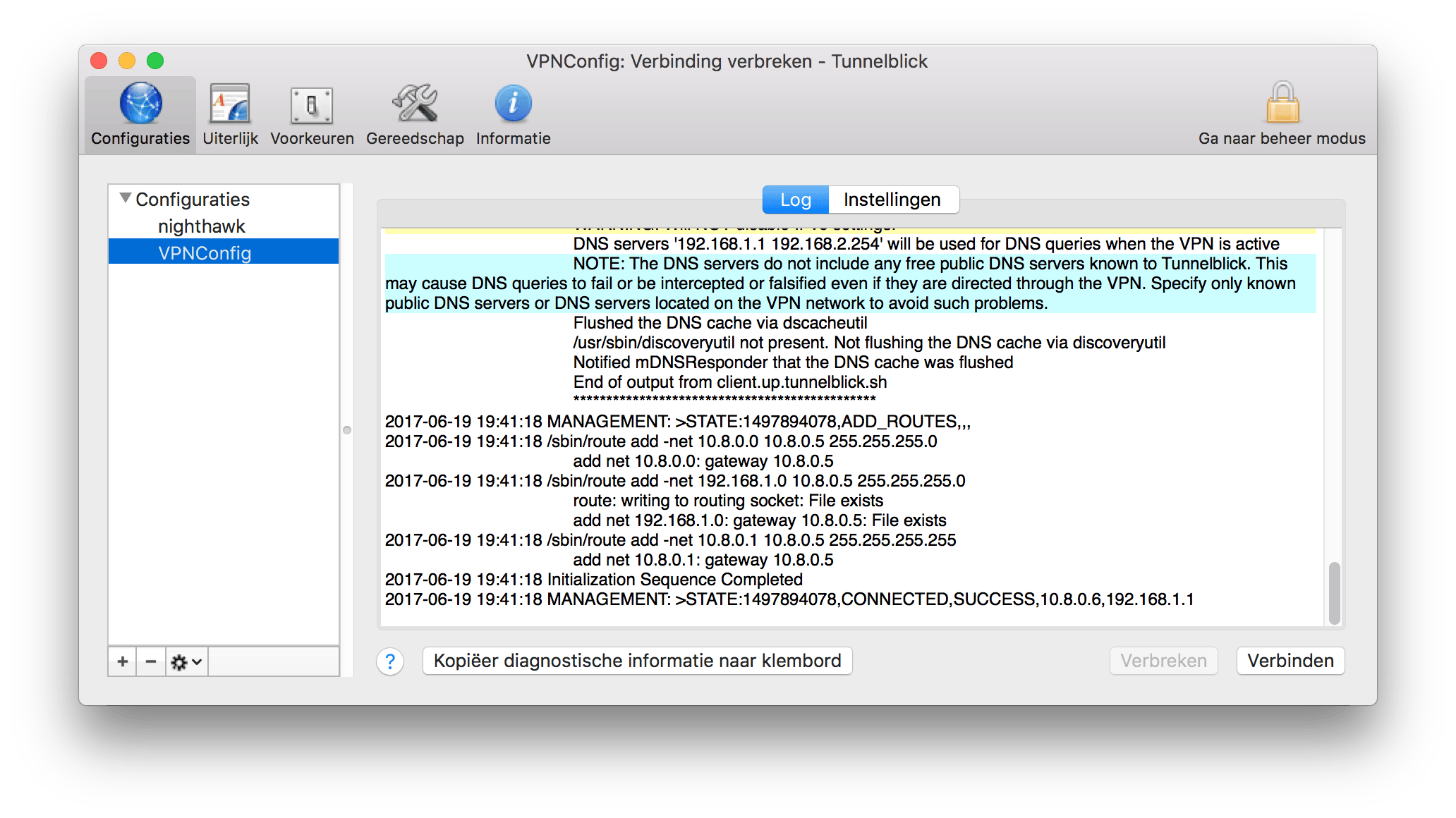Remove a configuration using the minus icon
Image resolution: width=1456 pixels, height=818 pixels.
(x=150, y=661)
